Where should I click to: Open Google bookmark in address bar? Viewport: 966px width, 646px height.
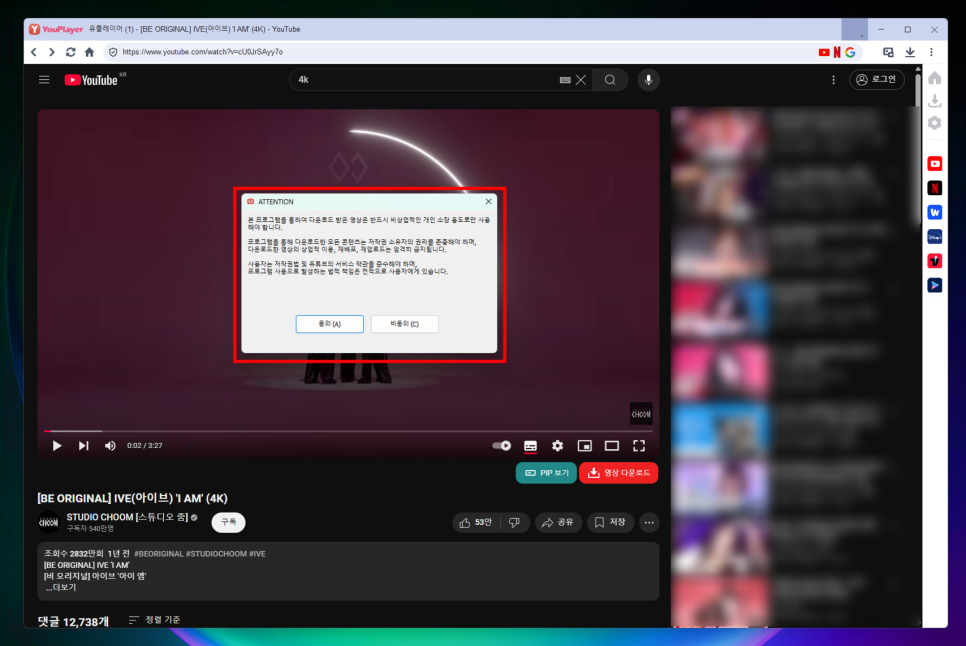tap(850, 52)
